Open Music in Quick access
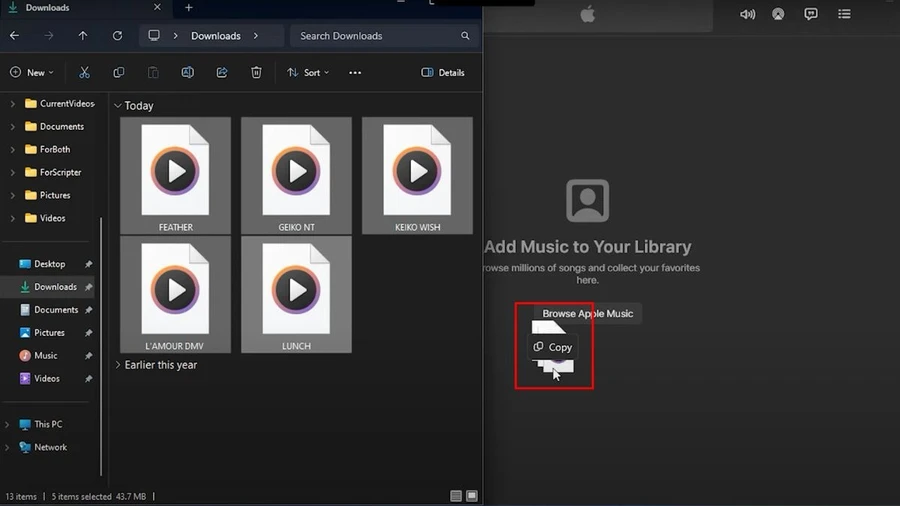The image size is (900, 506). click(45, 356)
